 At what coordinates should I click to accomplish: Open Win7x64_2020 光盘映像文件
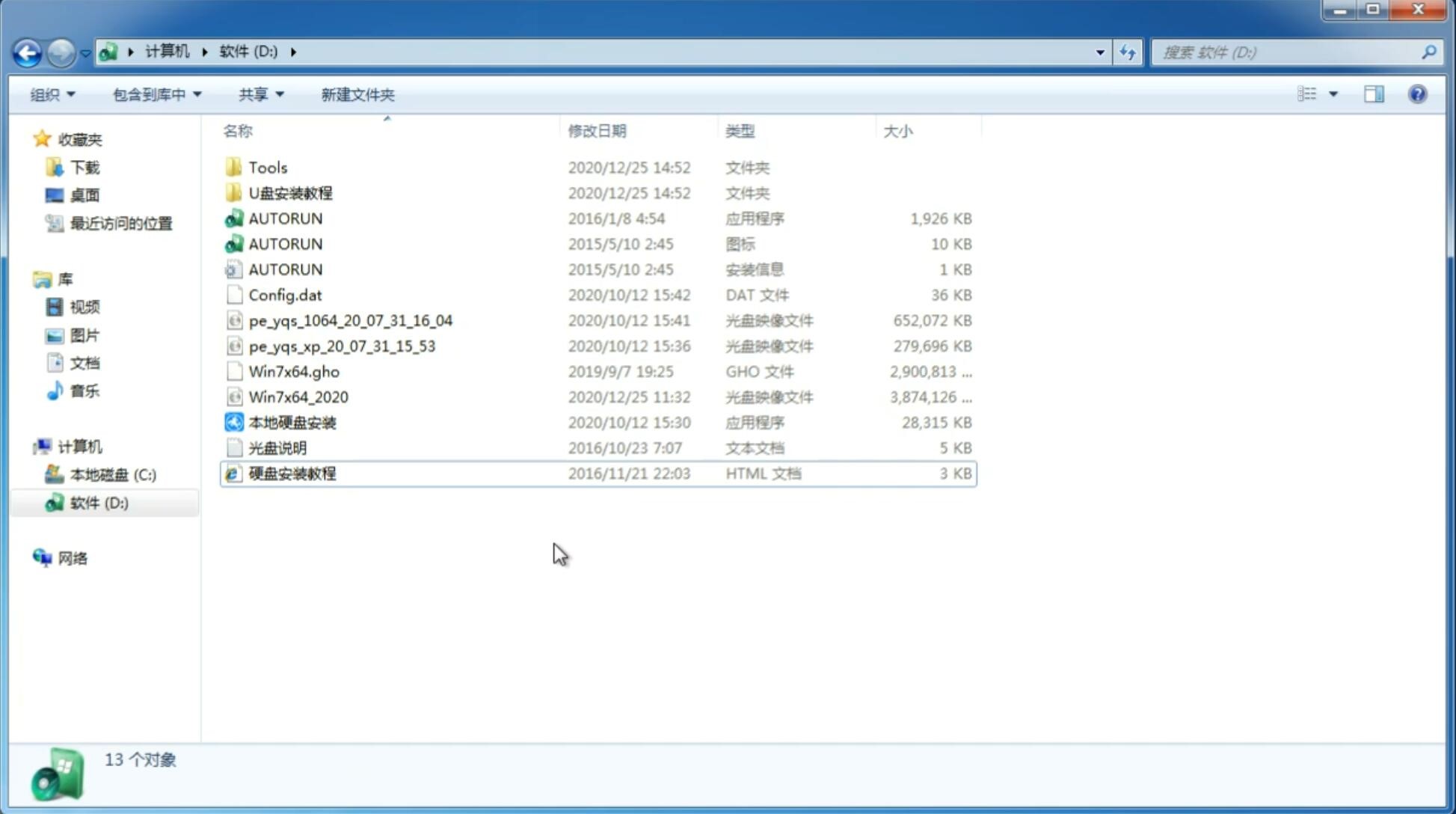[299, 397]
